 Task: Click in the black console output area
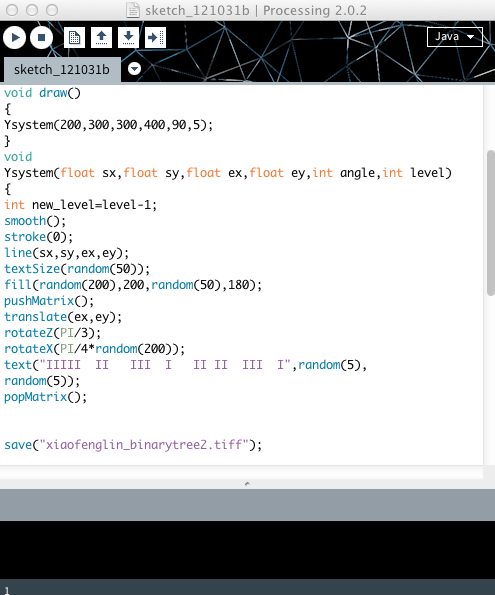[248, 549]
